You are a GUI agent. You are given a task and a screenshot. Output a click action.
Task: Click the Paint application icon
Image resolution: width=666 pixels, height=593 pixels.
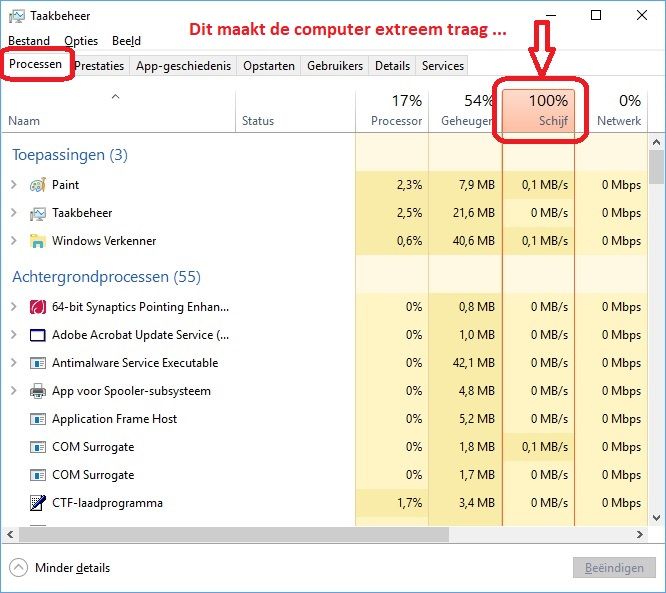37,185
